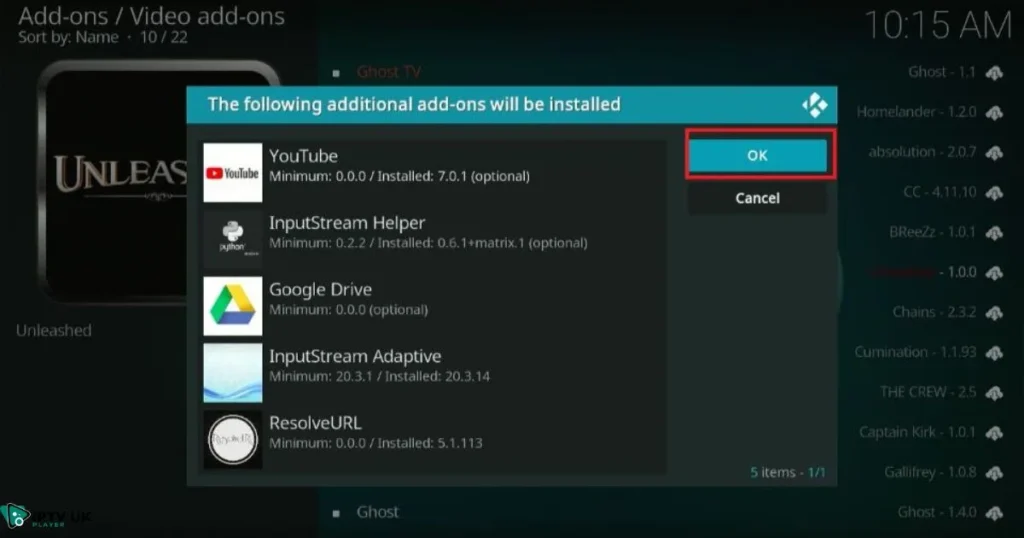Click the cloud icon next to CC - 4.11.10
The height and width of the screenshot is (538, 1024).
click(x=994, y=193)
